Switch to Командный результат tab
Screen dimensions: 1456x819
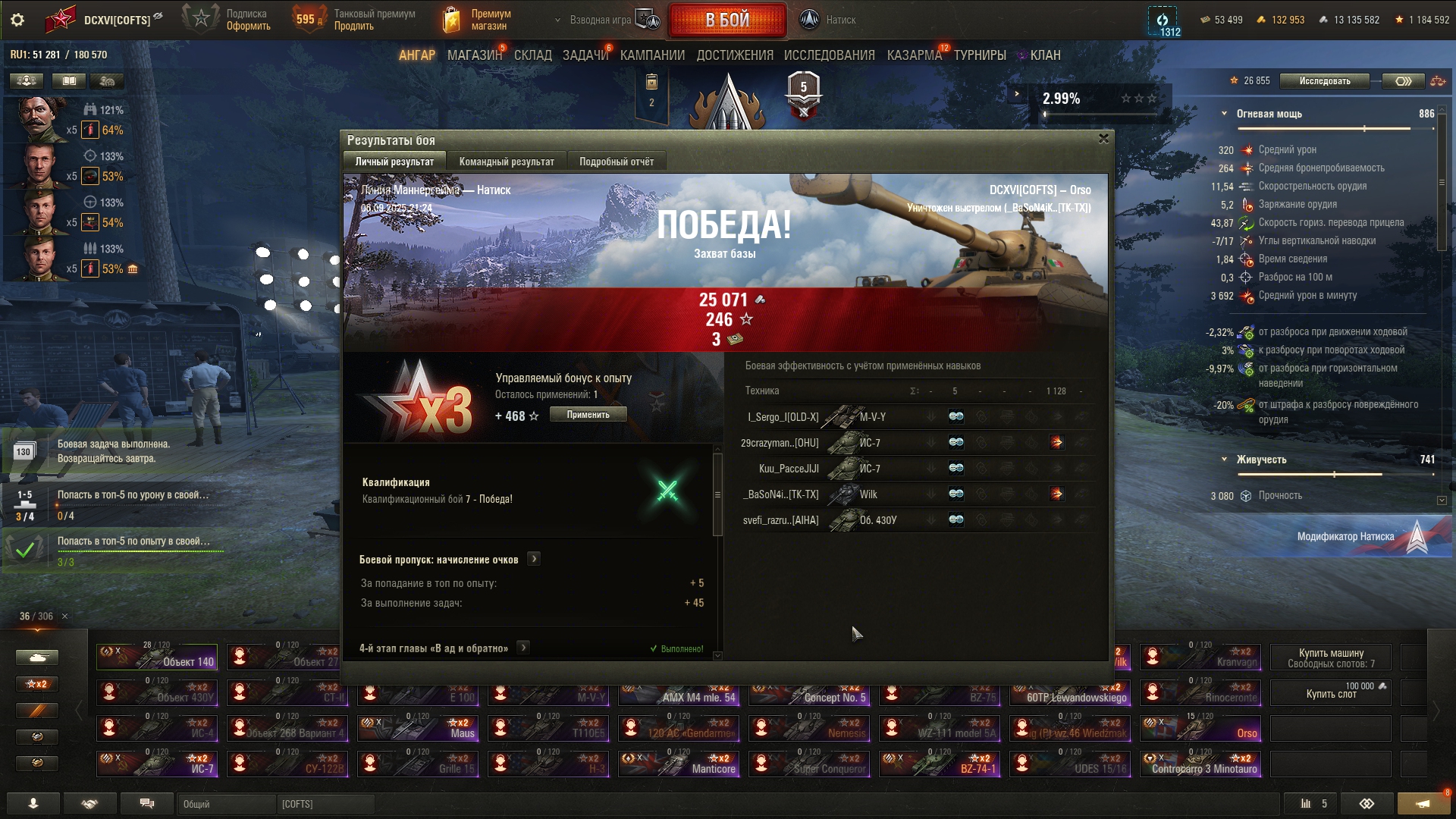tap(507, 162)
